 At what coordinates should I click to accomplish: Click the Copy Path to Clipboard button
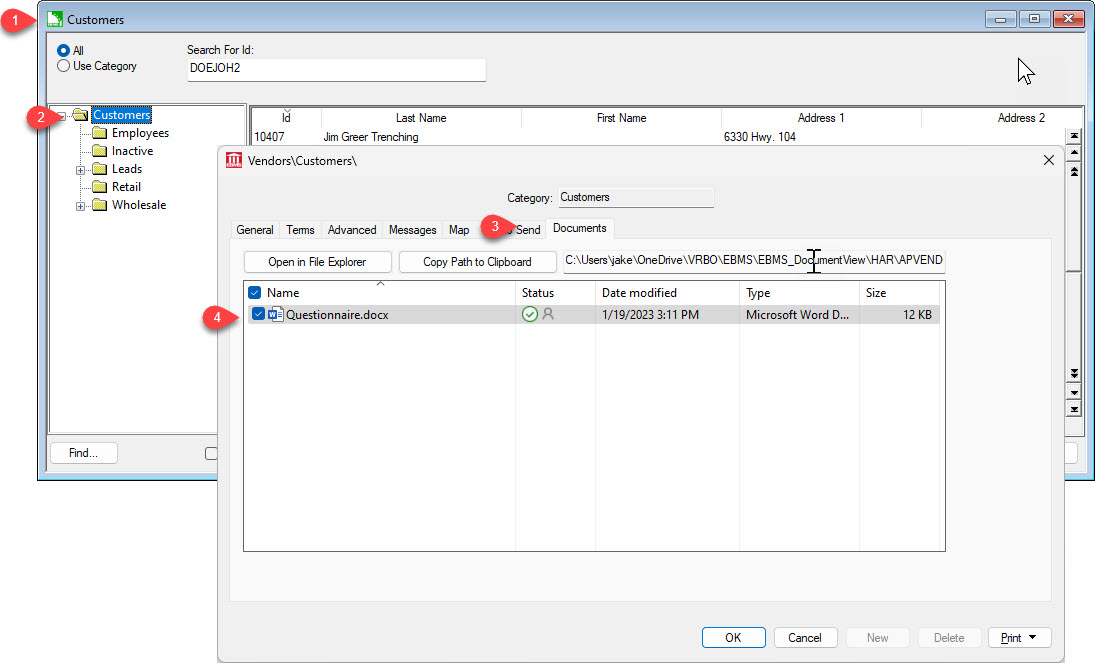(x=477, y=261)
